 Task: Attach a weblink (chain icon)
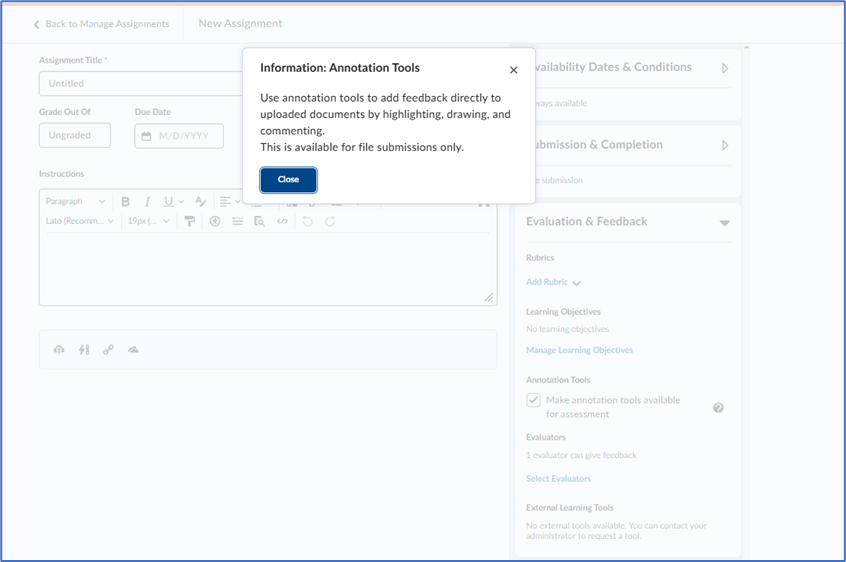coord(108,350)
